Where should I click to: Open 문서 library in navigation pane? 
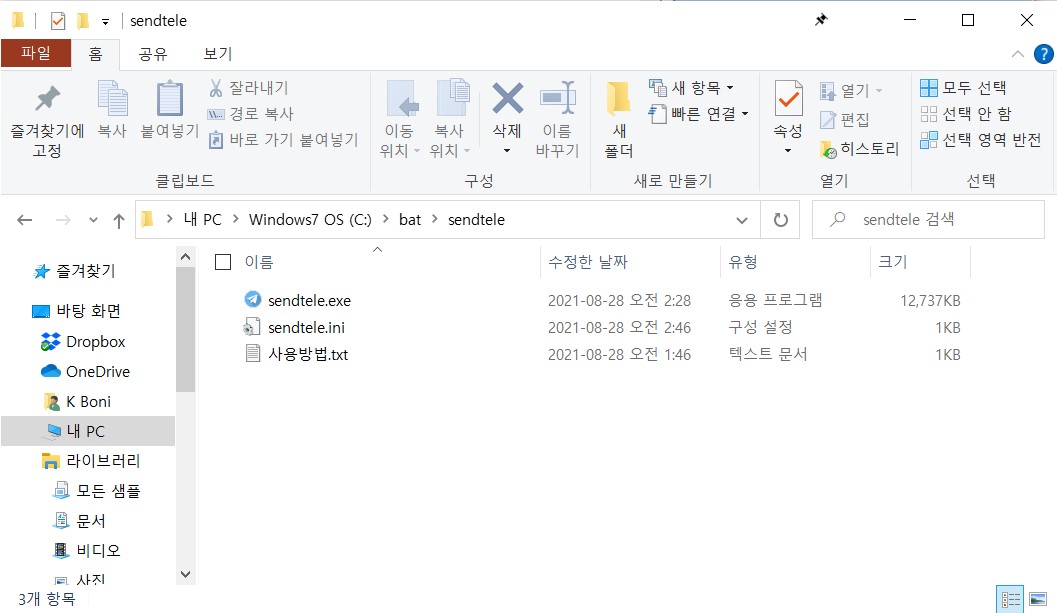pos(90,521)
